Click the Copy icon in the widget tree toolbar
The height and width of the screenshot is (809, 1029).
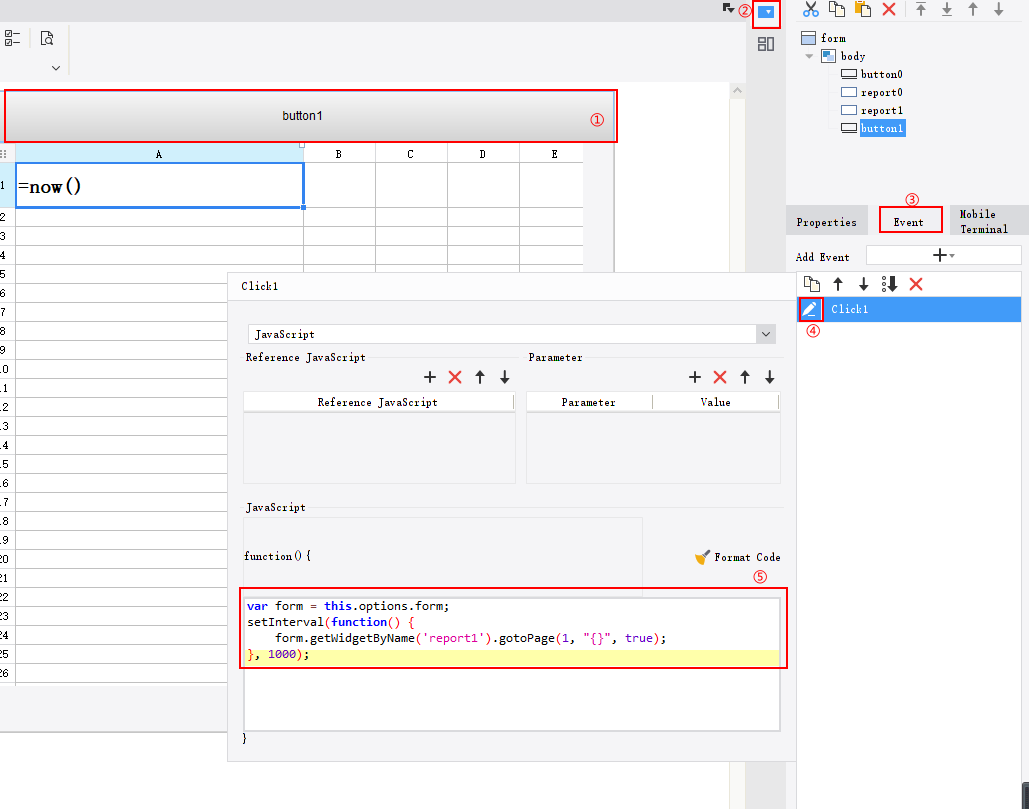click(x=838, y=10)
